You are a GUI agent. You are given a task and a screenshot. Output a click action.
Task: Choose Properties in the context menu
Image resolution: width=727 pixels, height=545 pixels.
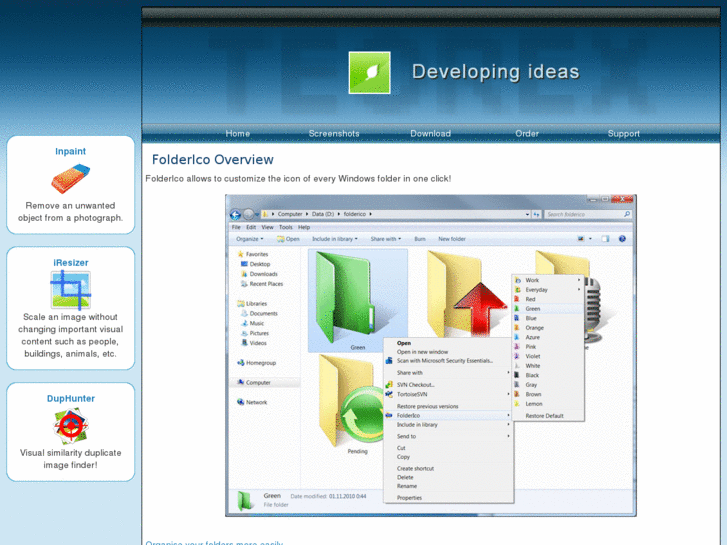click(x=409, y=498)
